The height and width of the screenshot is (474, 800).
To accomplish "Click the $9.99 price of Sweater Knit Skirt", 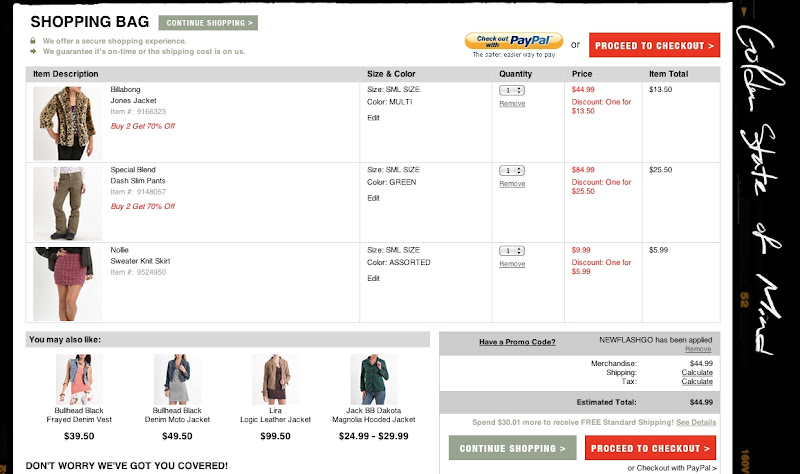I will tap(581, 250).
